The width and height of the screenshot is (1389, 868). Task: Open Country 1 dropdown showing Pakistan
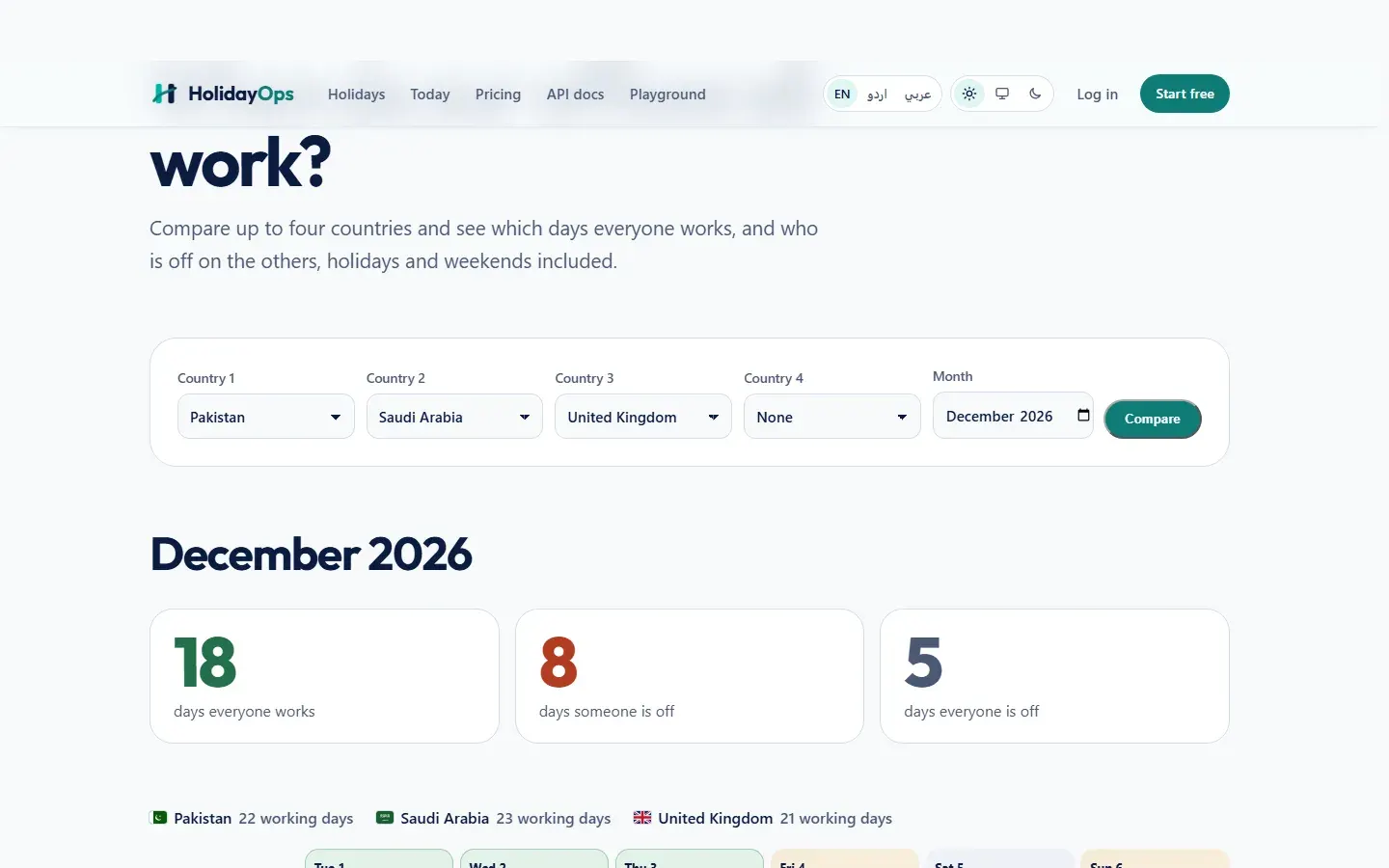266,417
